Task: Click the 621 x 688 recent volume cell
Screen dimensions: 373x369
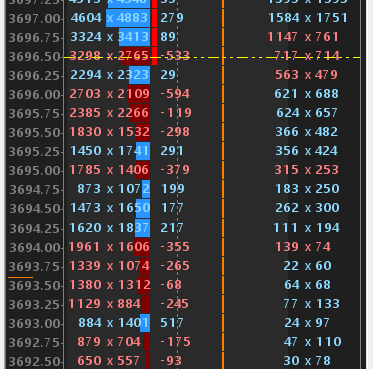Action: coord(306,94)
